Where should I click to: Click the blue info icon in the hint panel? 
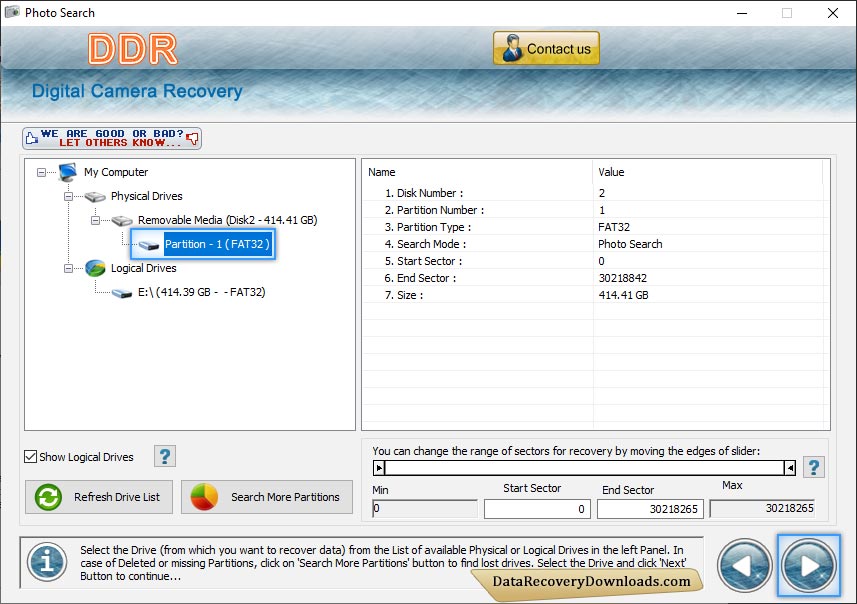click(48, 562)
